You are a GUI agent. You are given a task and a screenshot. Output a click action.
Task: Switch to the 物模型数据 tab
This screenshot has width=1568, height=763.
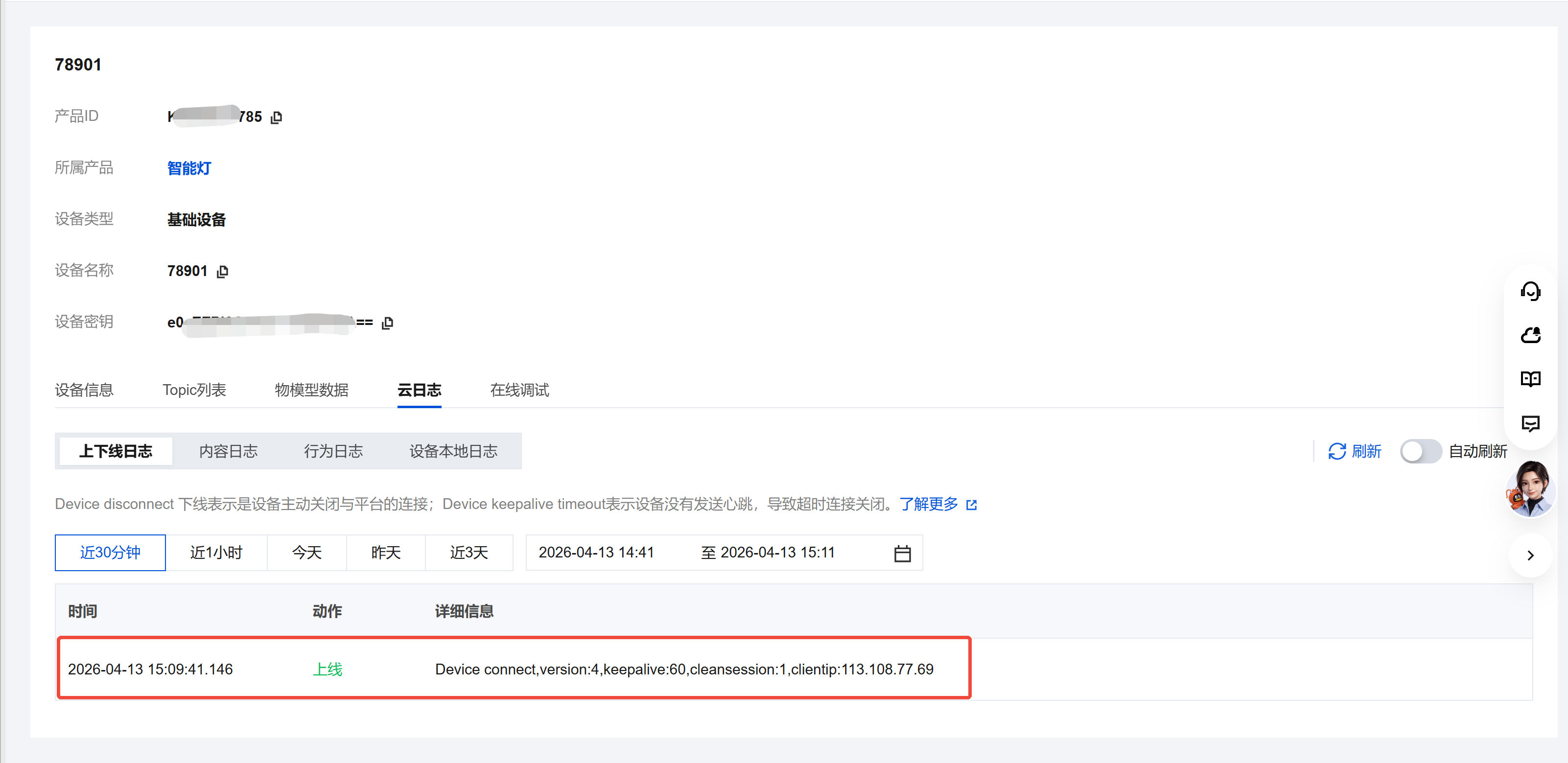click(x=311, y=390)
